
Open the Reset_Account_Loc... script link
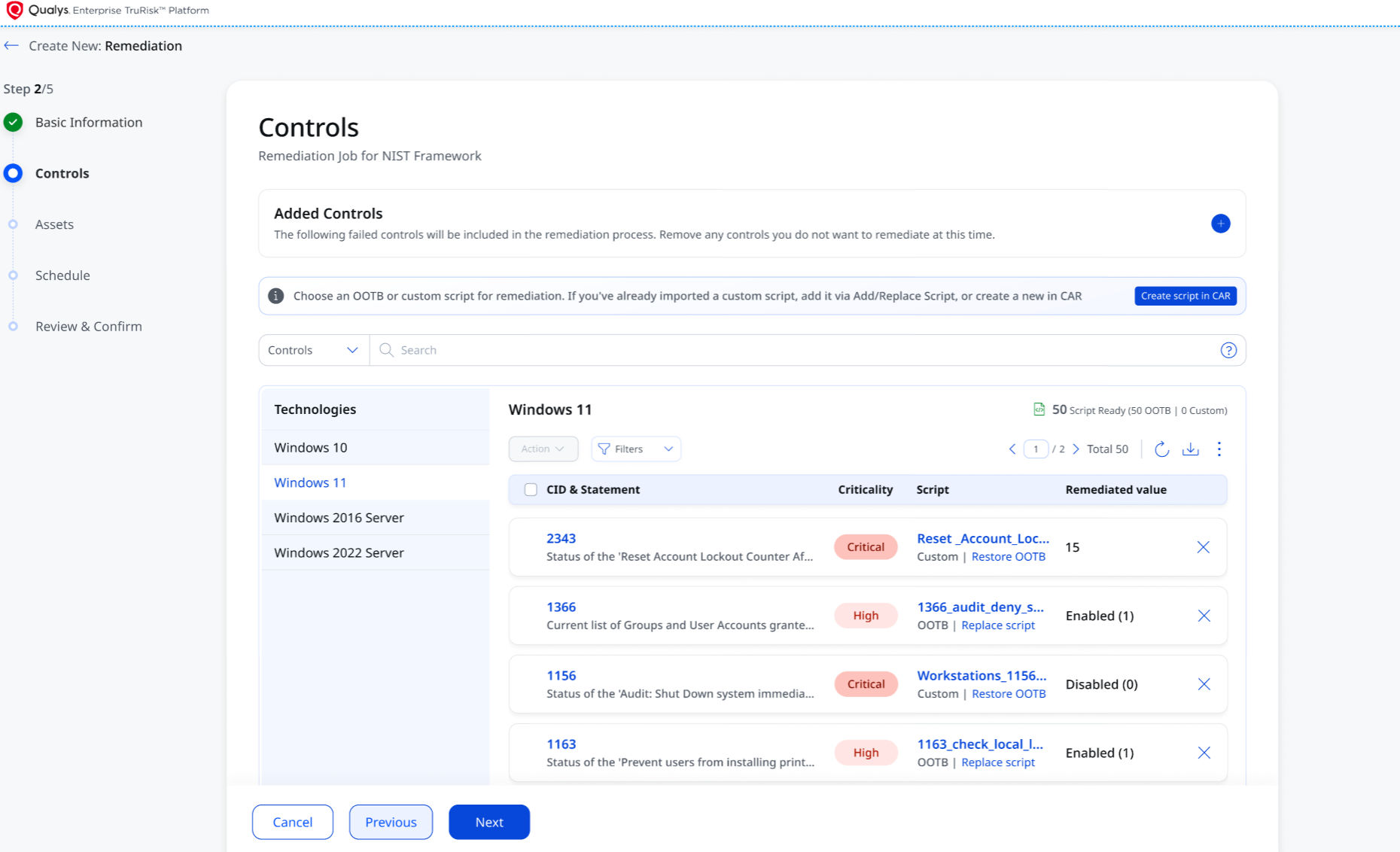983,538
